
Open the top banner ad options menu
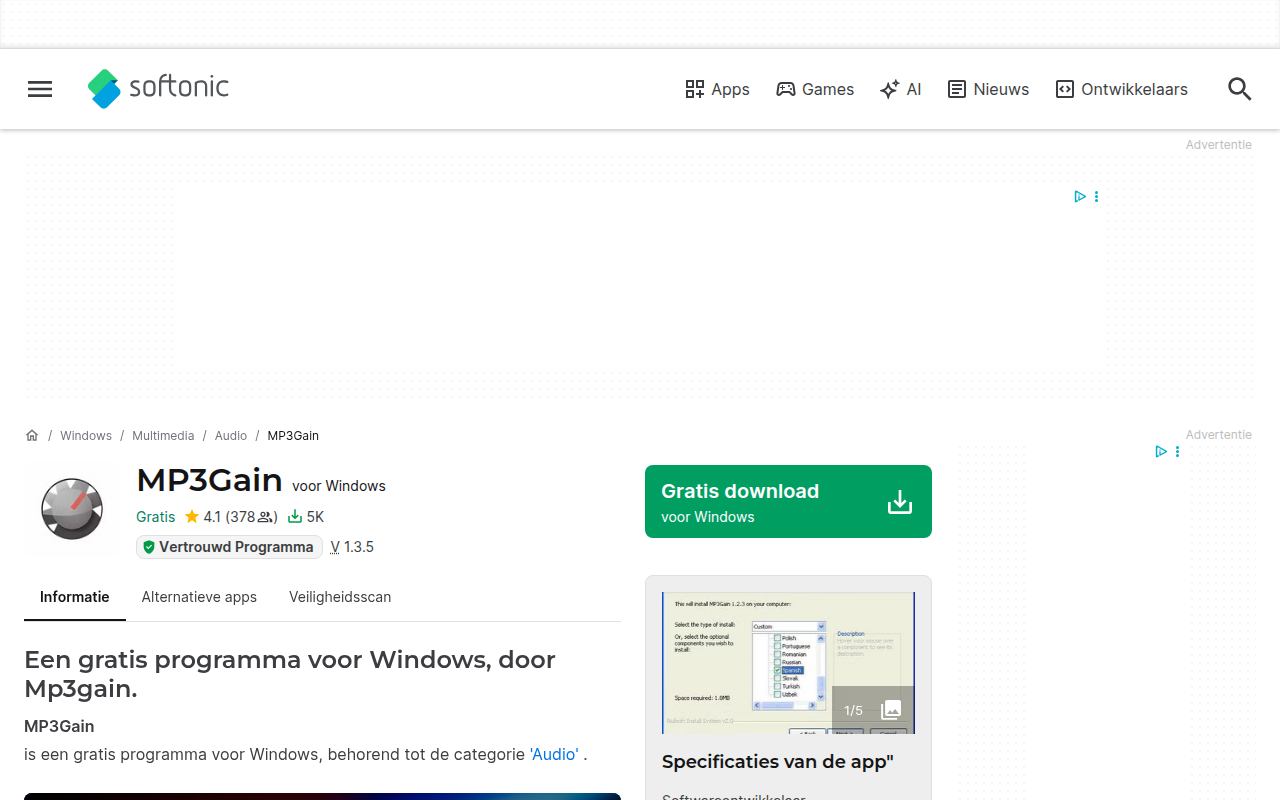point(1097,196)
